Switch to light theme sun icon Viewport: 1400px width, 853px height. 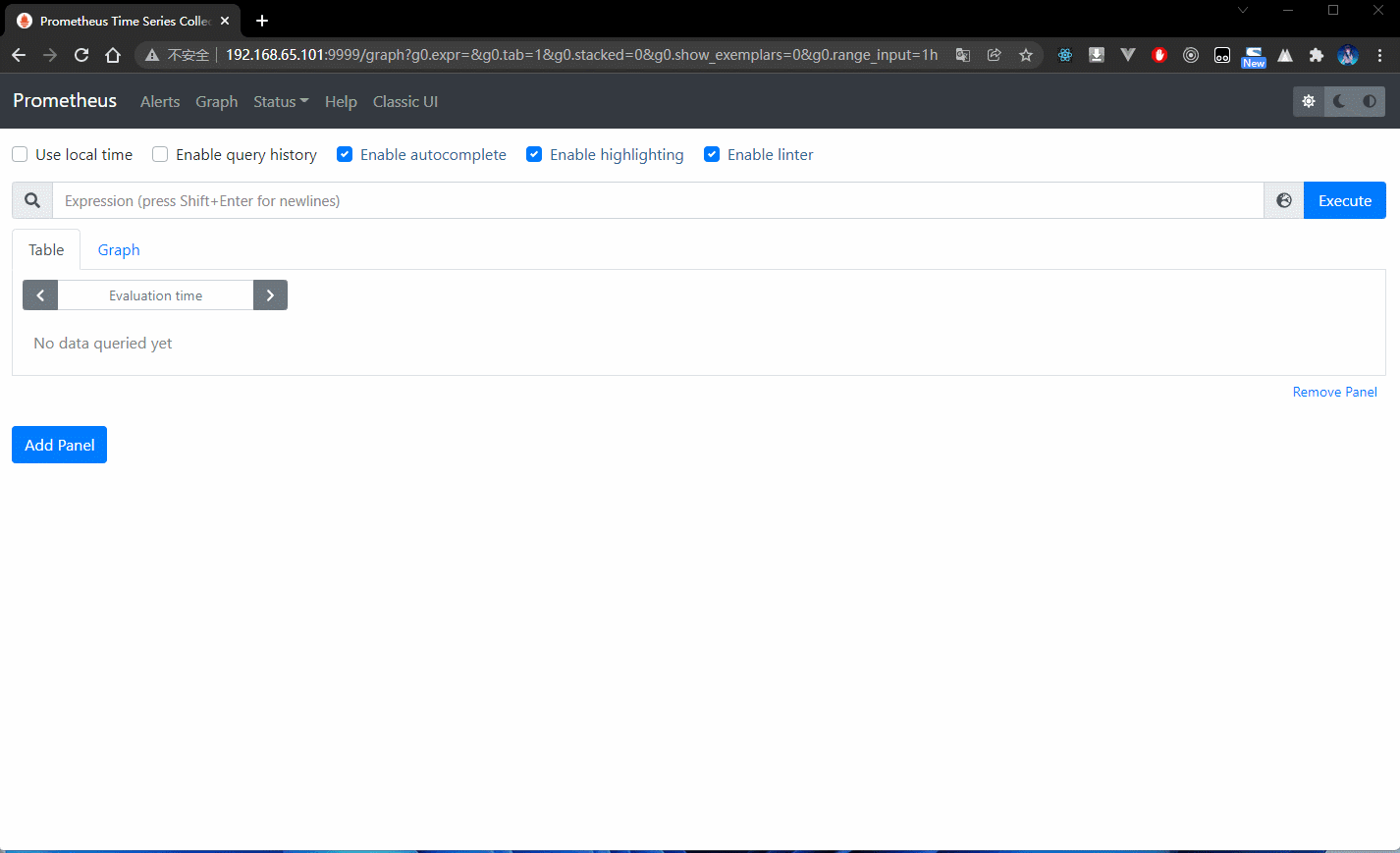tap(1309, 101)
